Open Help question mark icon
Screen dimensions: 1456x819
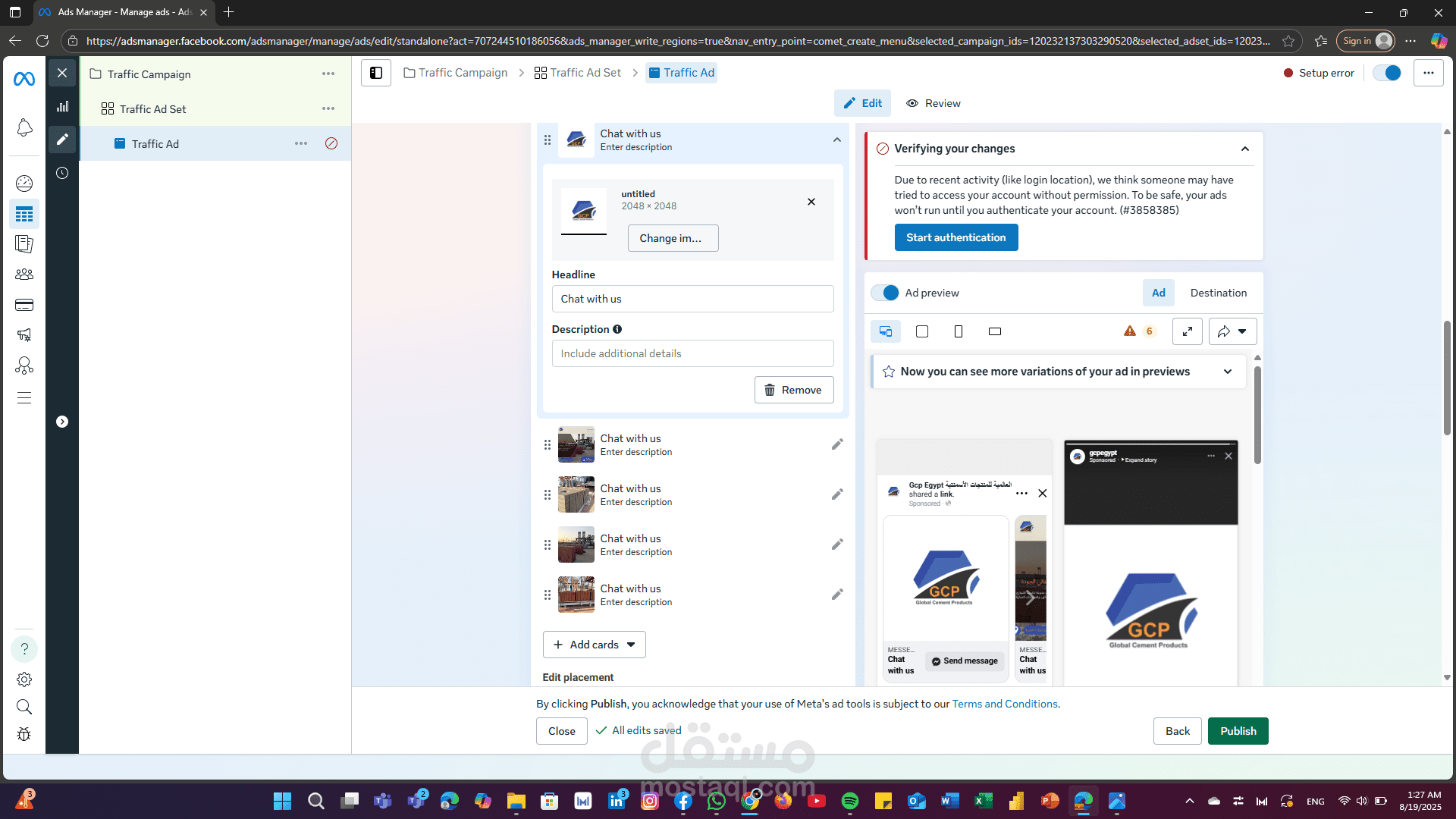click(x=24, y=649)
